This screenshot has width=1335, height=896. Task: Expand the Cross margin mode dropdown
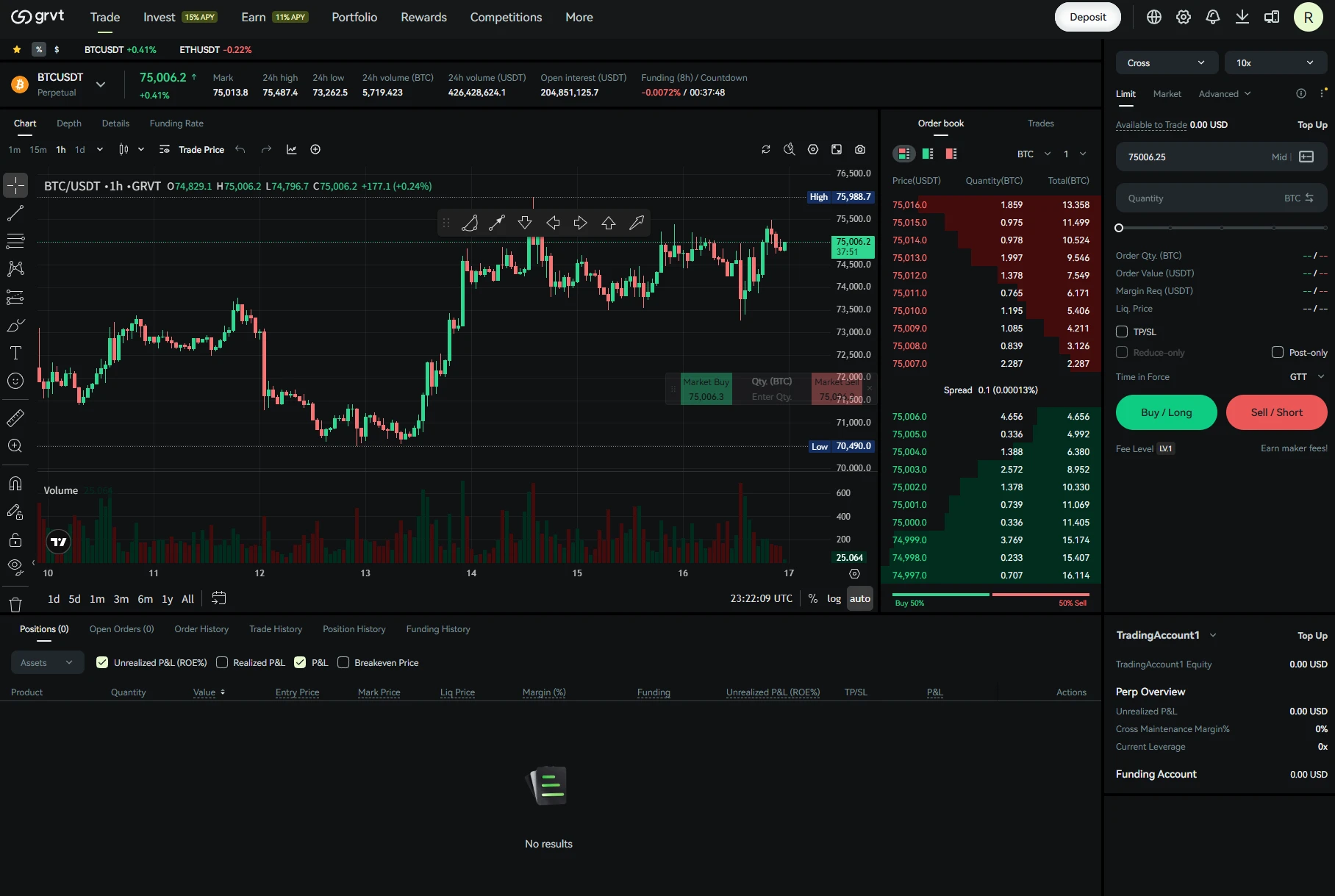(1166, 62)
